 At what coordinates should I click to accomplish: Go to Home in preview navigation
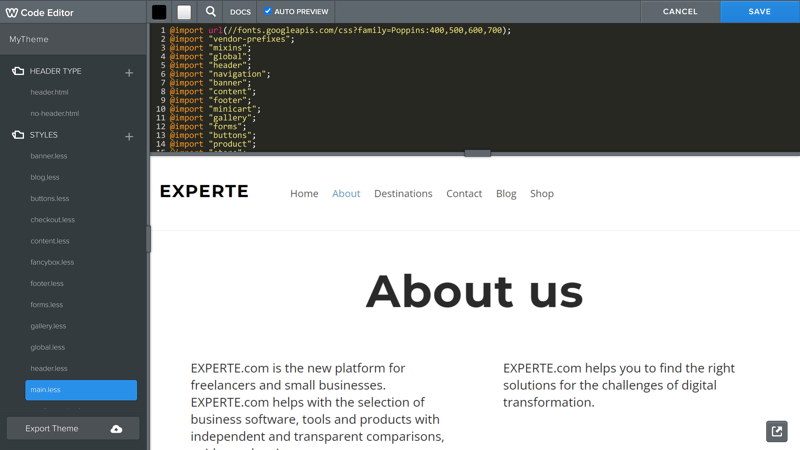click(x=304, y=194)
